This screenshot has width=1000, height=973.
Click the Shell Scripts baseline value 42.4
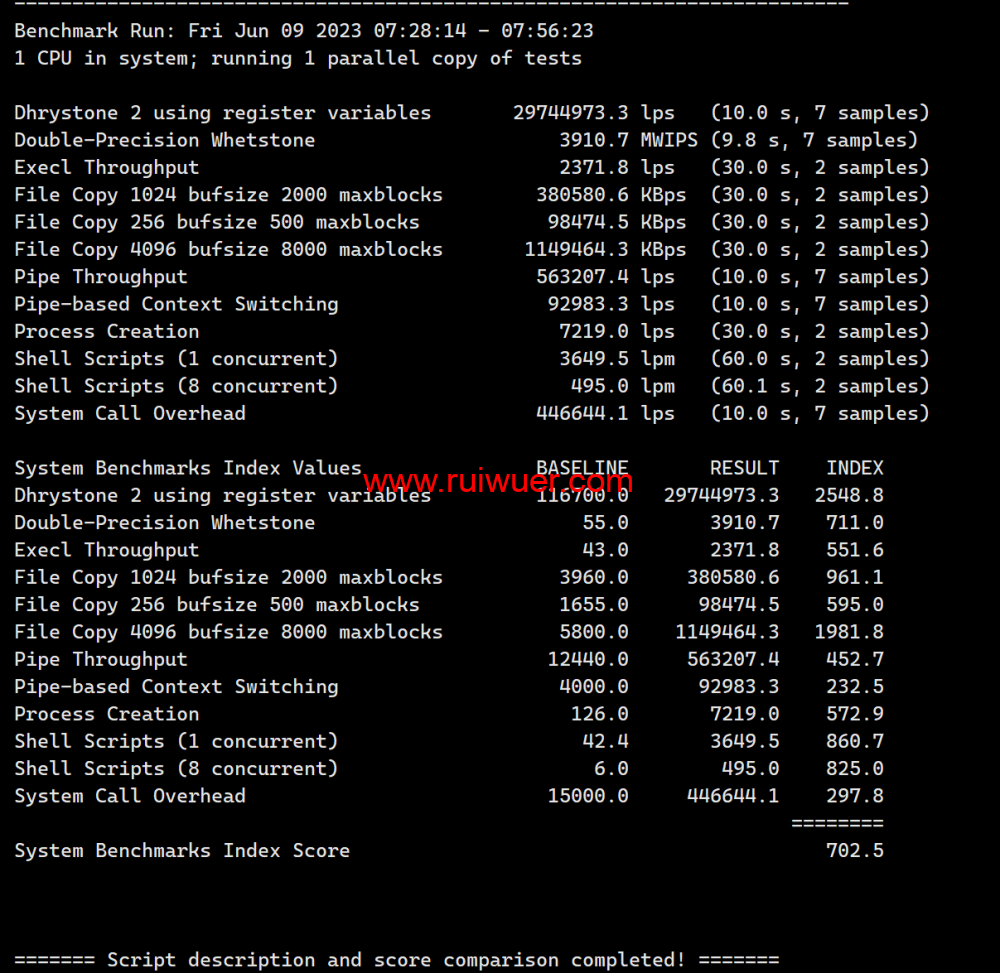(605, 741)
